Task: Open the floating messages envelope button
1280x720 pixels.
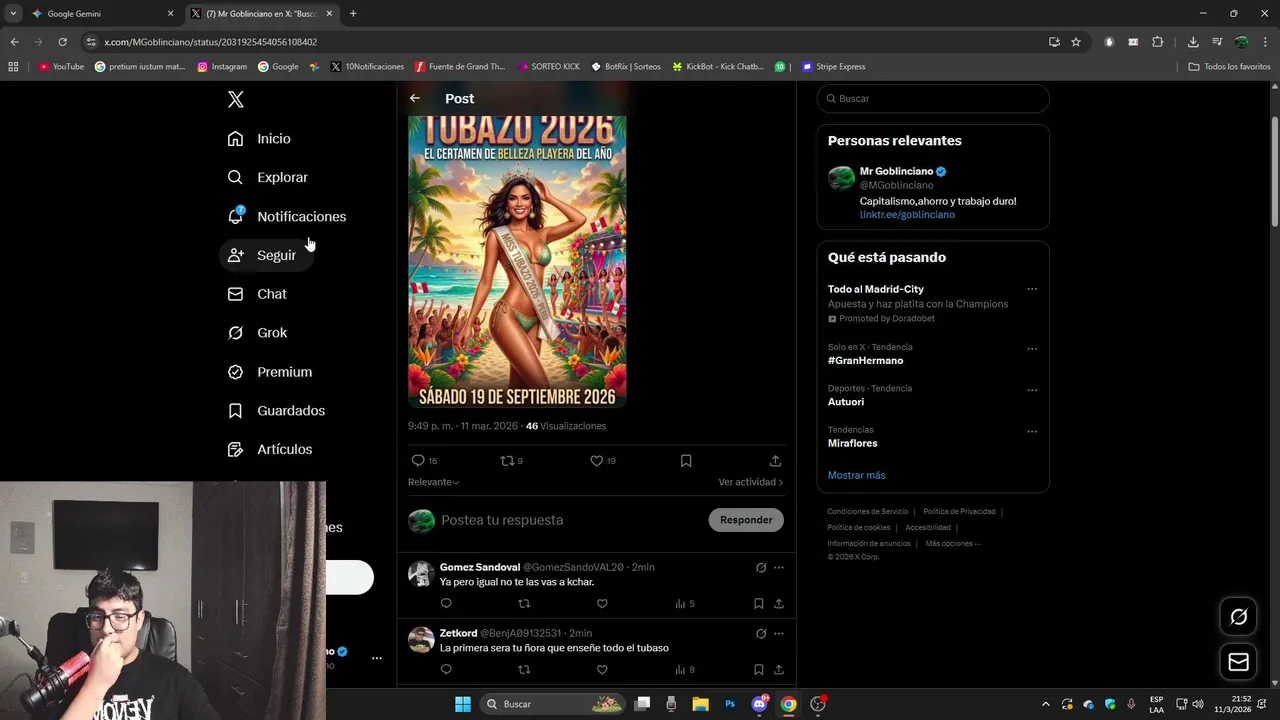Action: click(1238, 662)
